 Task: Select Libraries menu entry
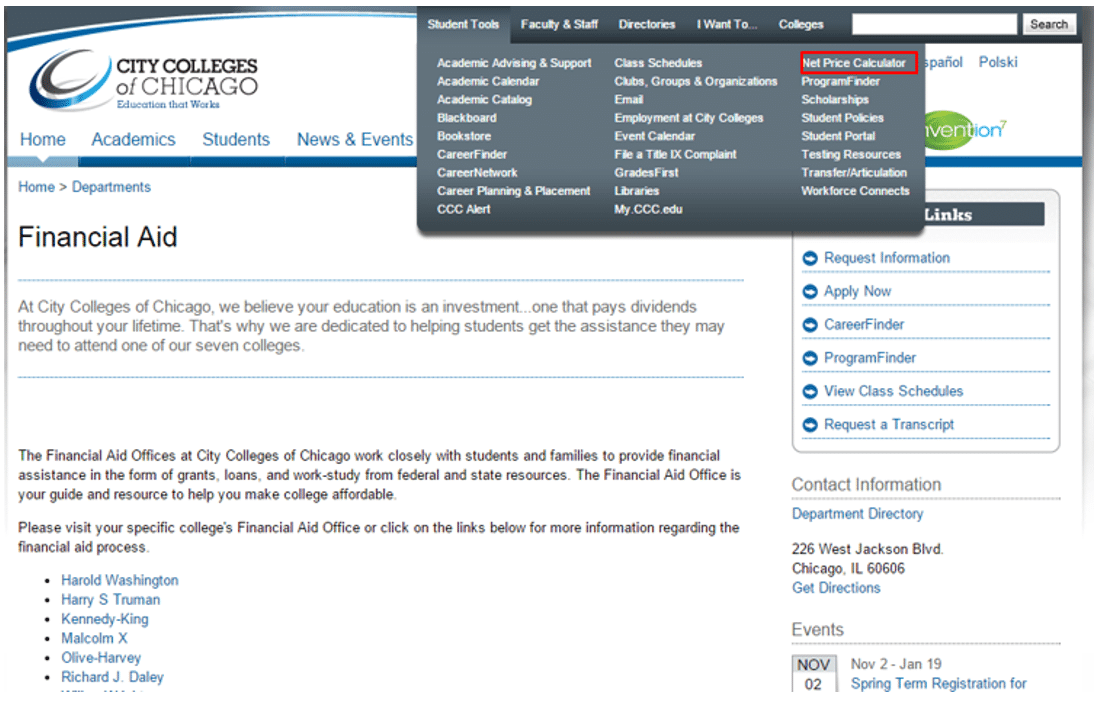(637, 191)
